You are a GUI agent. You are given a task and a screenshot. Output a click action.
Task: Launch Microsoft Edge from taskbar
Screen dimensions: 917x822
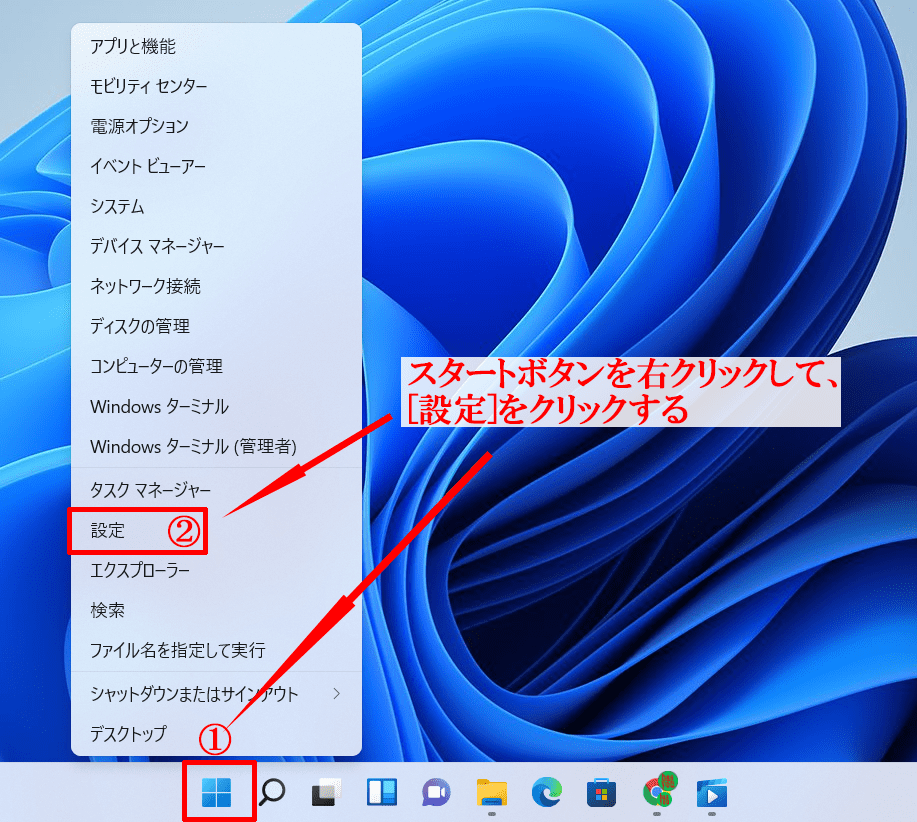(546, 793)
